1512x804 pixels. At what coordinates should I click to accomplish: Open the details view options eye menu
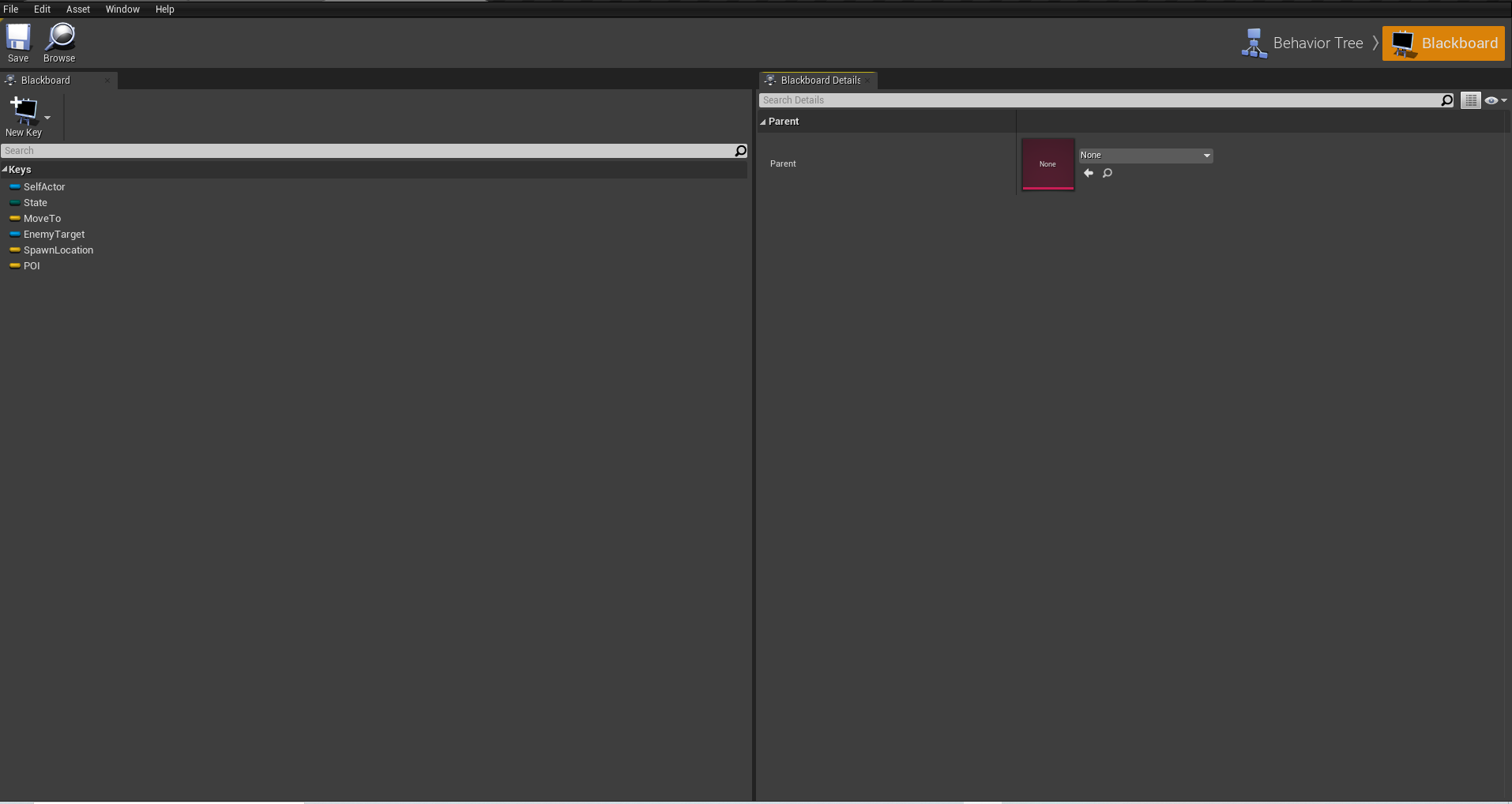point(1495,100)
